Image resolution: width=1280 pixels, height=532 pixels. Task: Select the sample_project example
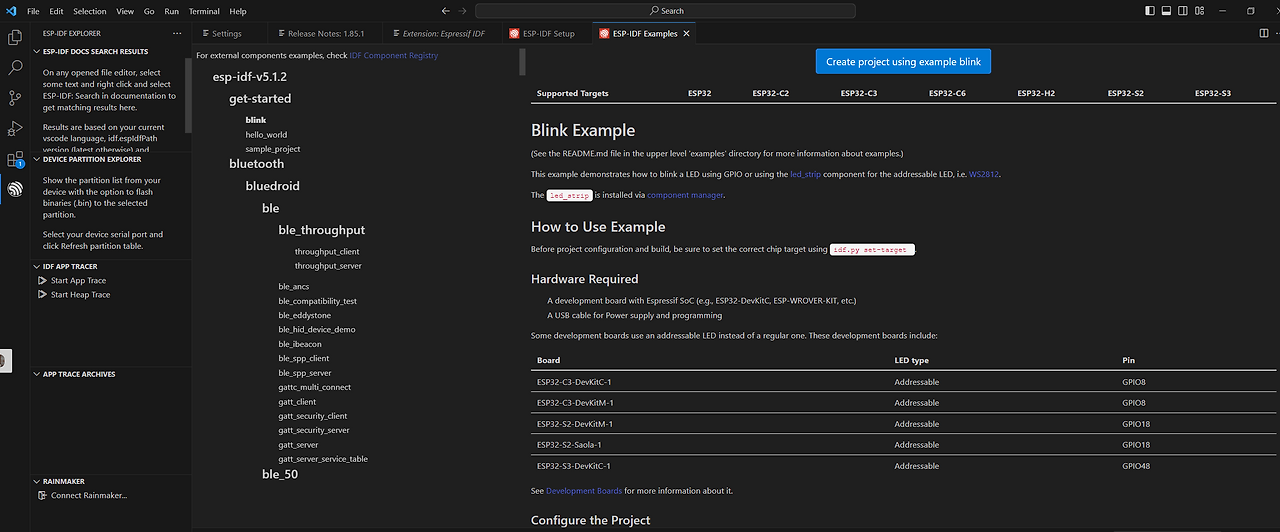(x=273, y=149)
